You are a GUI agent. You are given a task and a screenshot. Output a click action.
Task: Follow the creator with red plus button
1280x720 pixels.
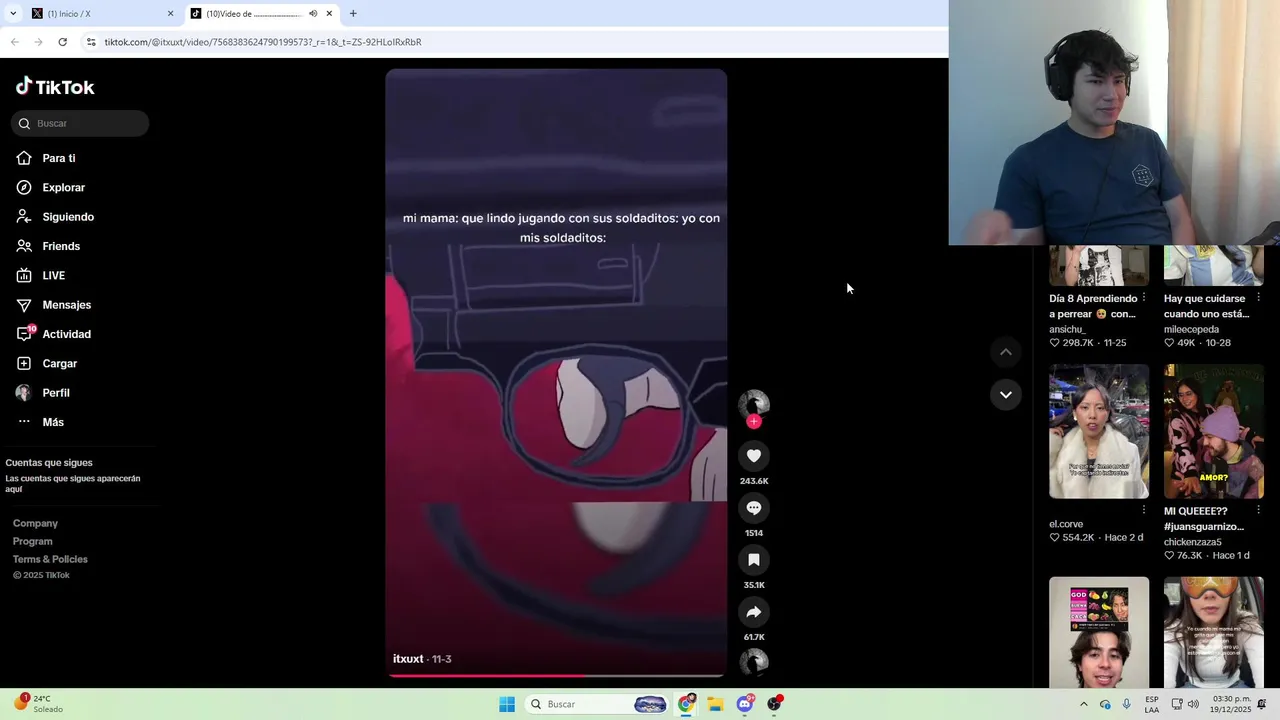pyautogui.click(x=754, y=421)
